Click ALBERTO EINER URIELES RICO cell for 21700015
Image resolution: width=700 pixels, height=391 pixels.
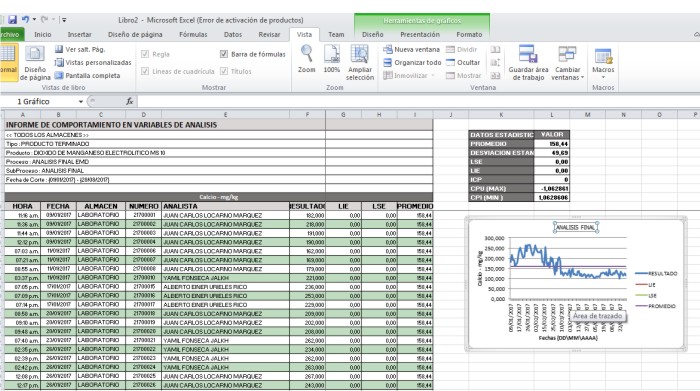coord(225,287)
